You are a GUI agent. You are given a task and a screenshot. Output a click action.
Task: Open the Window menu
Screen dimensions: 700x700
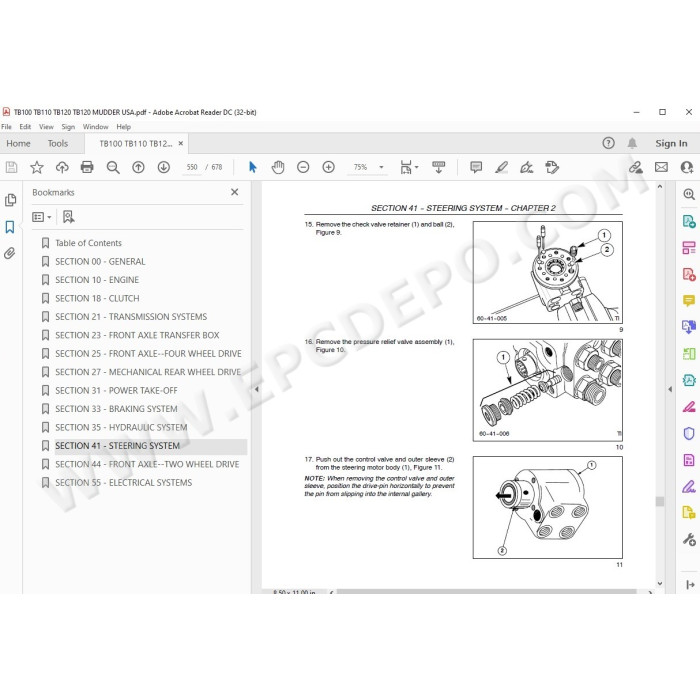coord(96,127)
